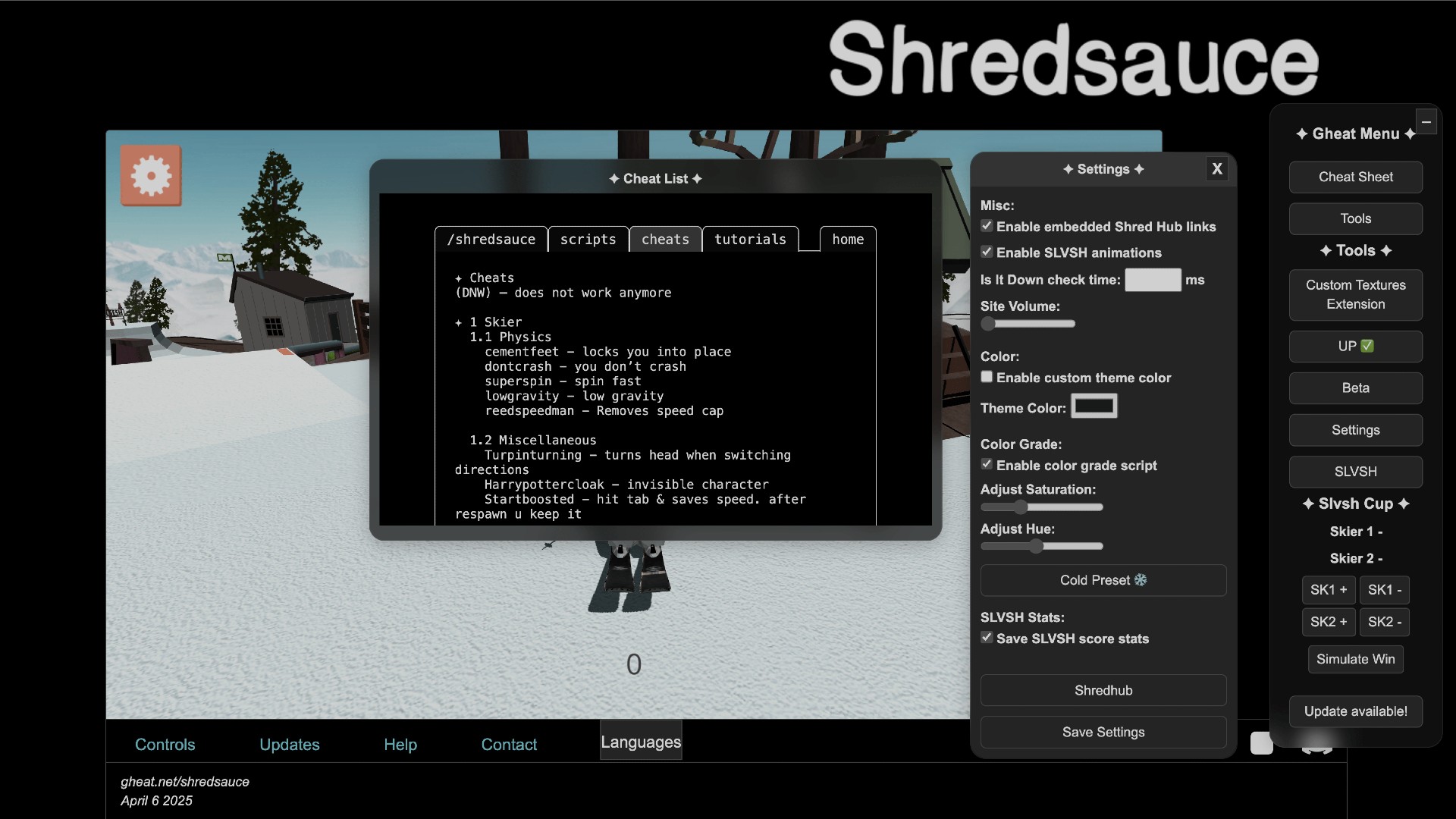
Task: Adjust the Site Volume slider
Action: pos(1028,324)
